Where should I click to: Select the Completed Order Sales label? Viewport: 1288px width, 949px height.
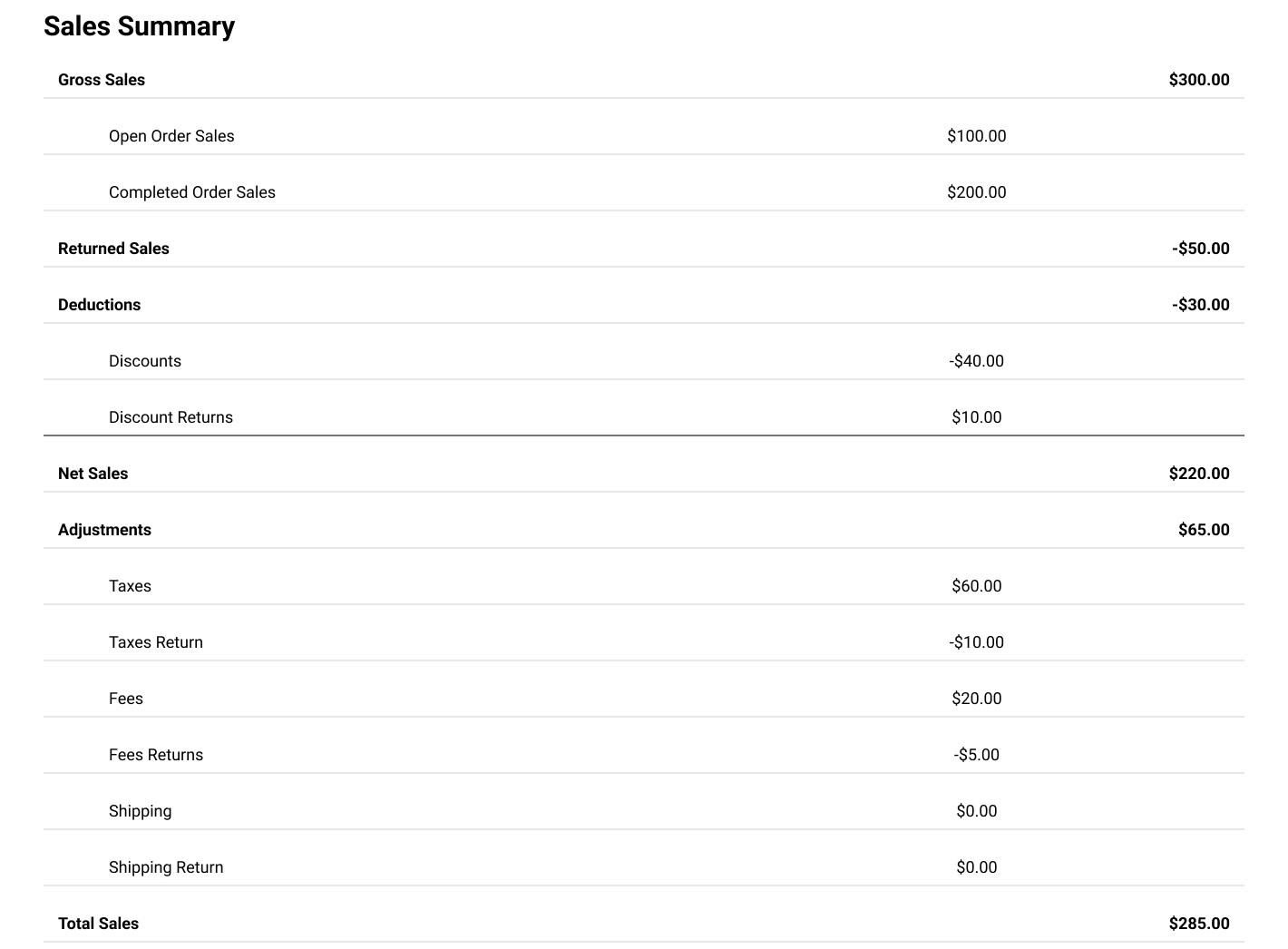pyautogui.click(x=192, y=192)
